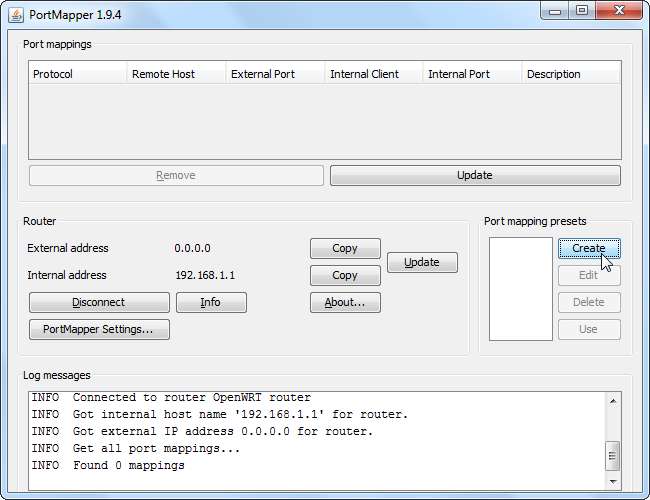Click the PortMapper Java icon in title bar
This screenshot has height=500, width=650.
click(x=16, y=16)
